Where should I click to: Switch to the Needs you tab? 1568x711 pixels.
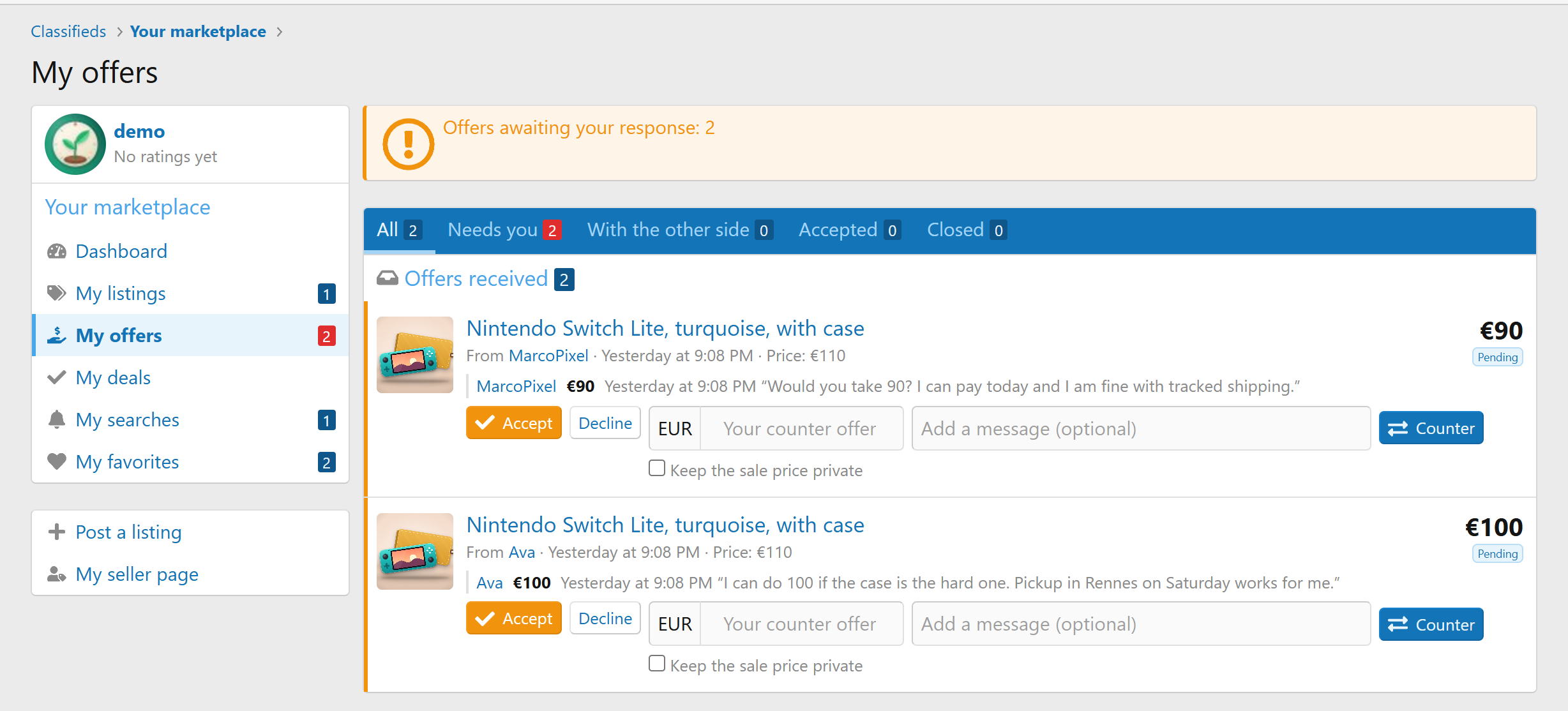coord(504,230)
